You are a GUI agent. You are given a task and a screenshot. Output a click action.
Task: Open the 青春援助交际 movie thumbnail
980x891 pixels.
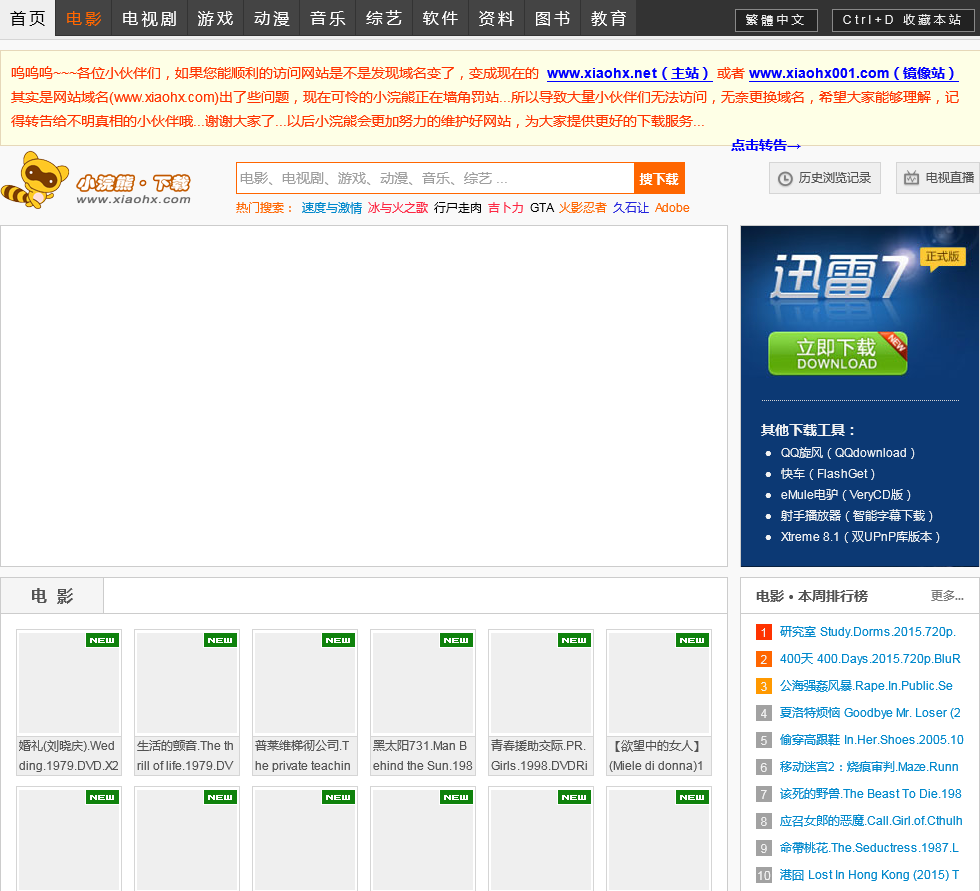(x=541, y=682)
